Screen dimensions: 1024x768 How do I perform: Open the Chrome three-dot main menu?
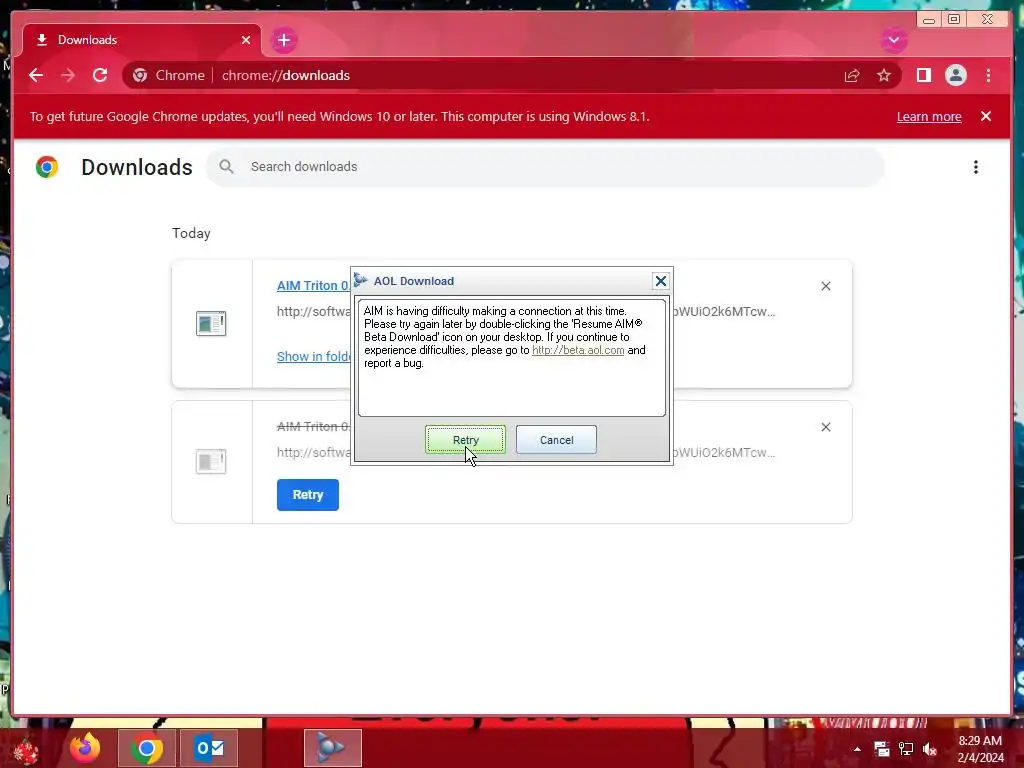[989, 75]
